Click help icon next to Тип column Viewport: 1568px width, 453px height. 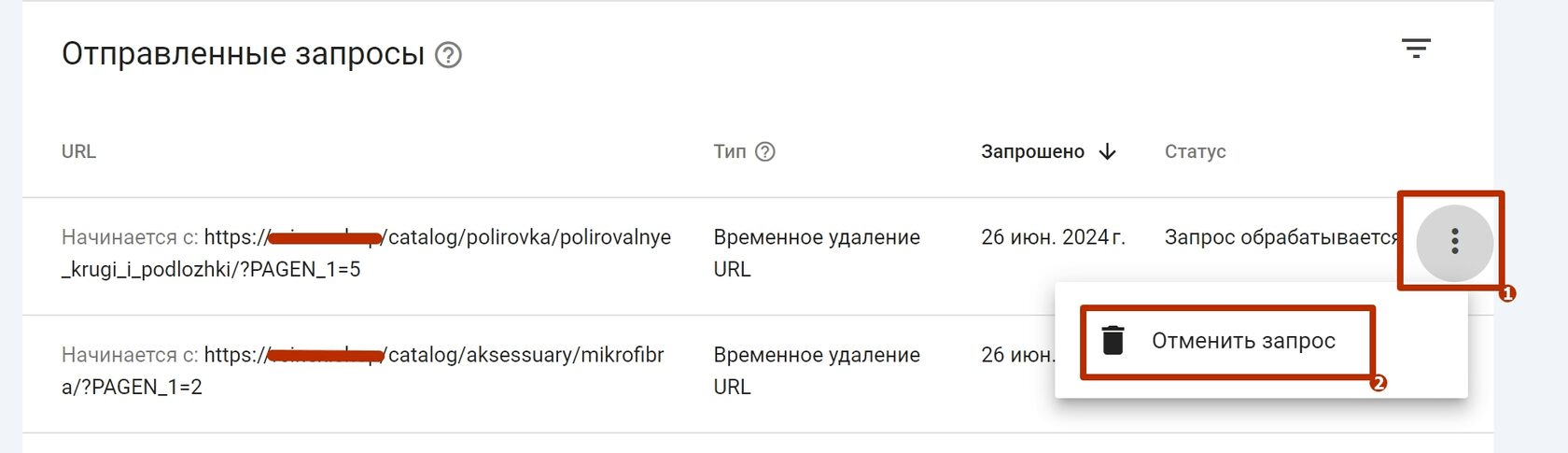pos(765,151)
